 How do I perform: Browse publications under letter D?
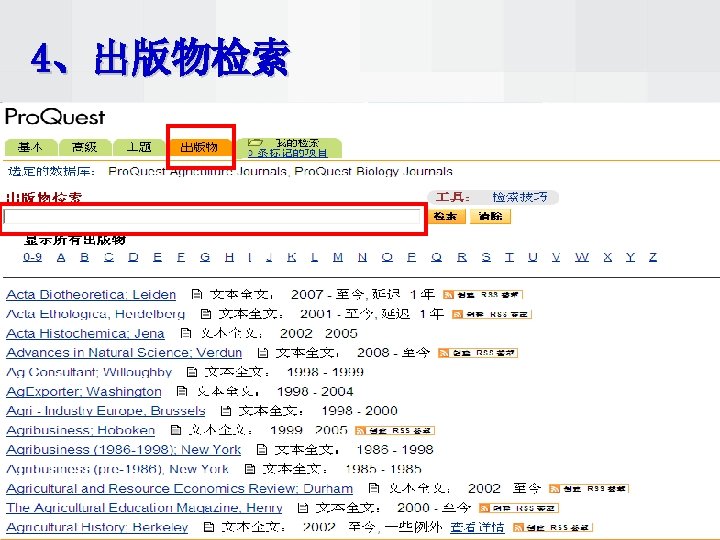tap(133, 257)
